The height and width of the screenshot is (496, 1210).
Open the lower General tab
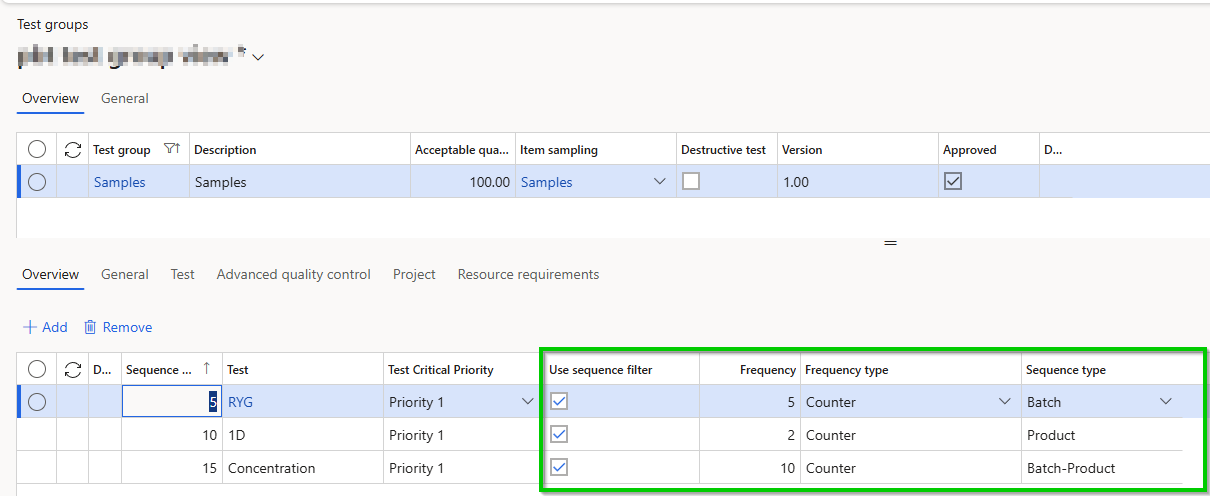tap(125, 274)
